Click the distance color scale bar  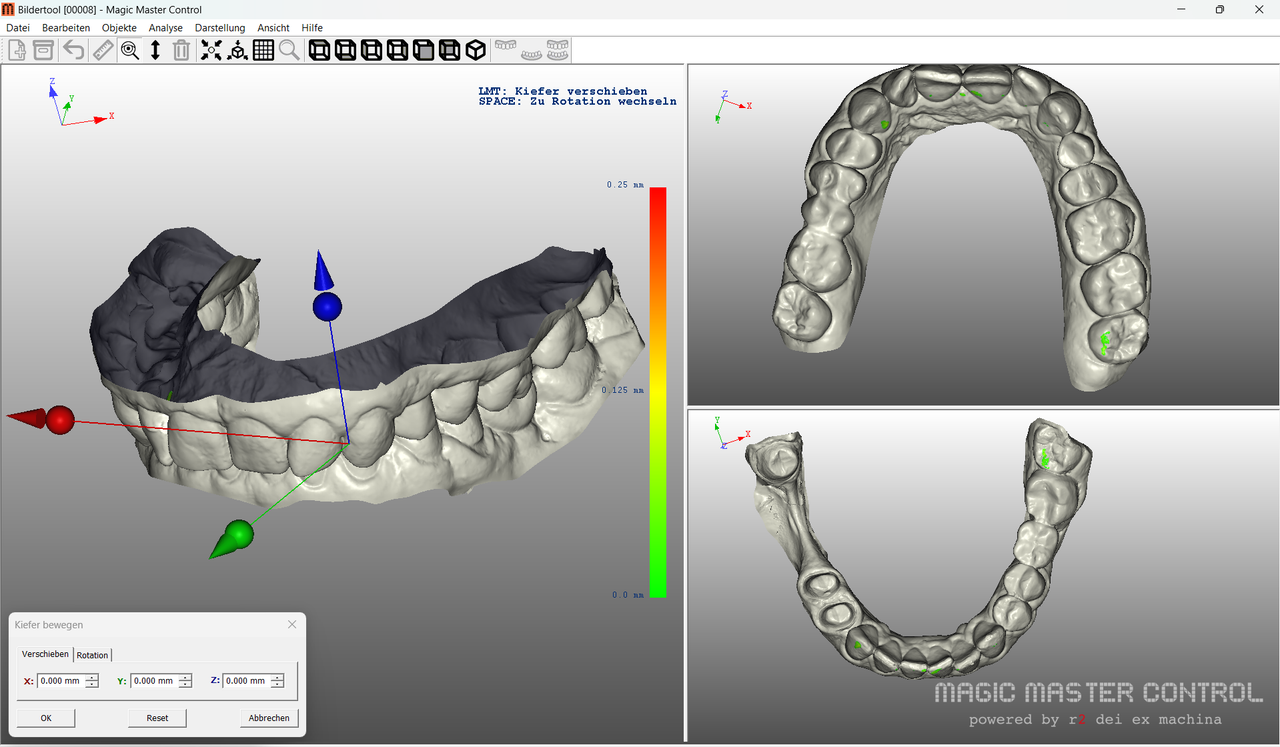[658, 392]
